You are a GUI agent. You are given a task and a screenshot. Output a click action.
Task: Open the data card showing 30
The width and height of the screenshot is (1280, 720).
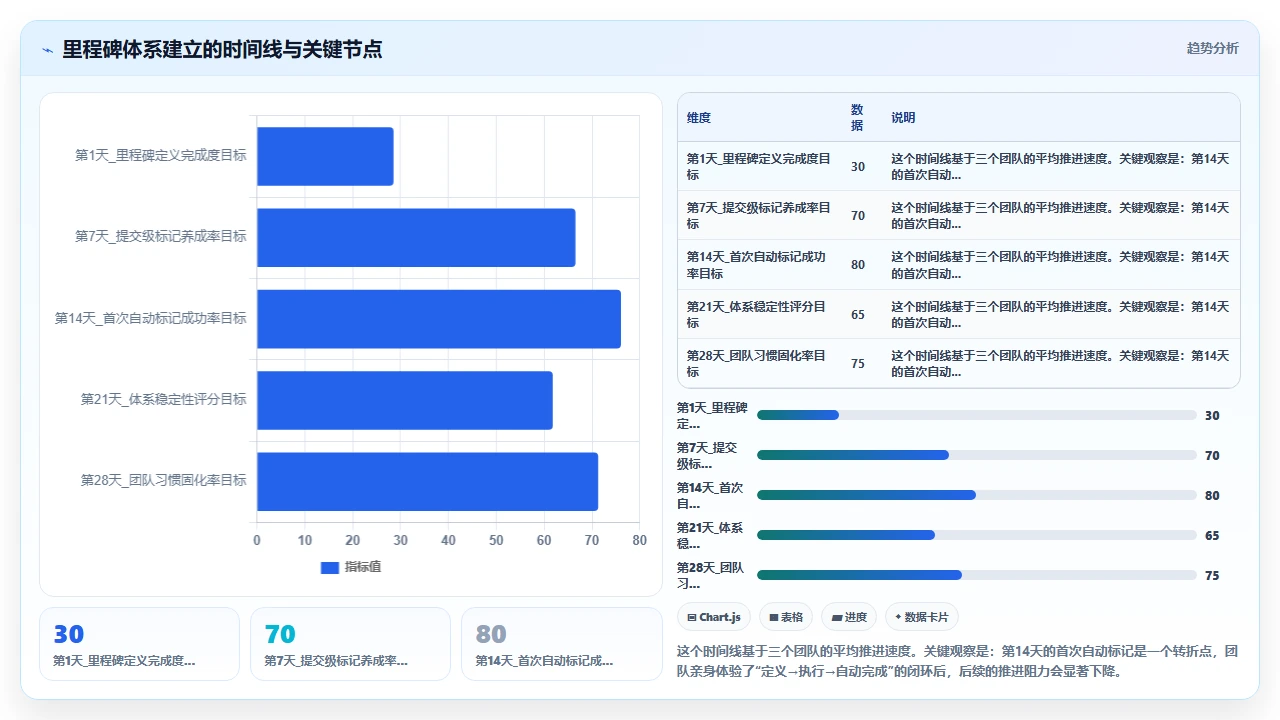(139, 644)
